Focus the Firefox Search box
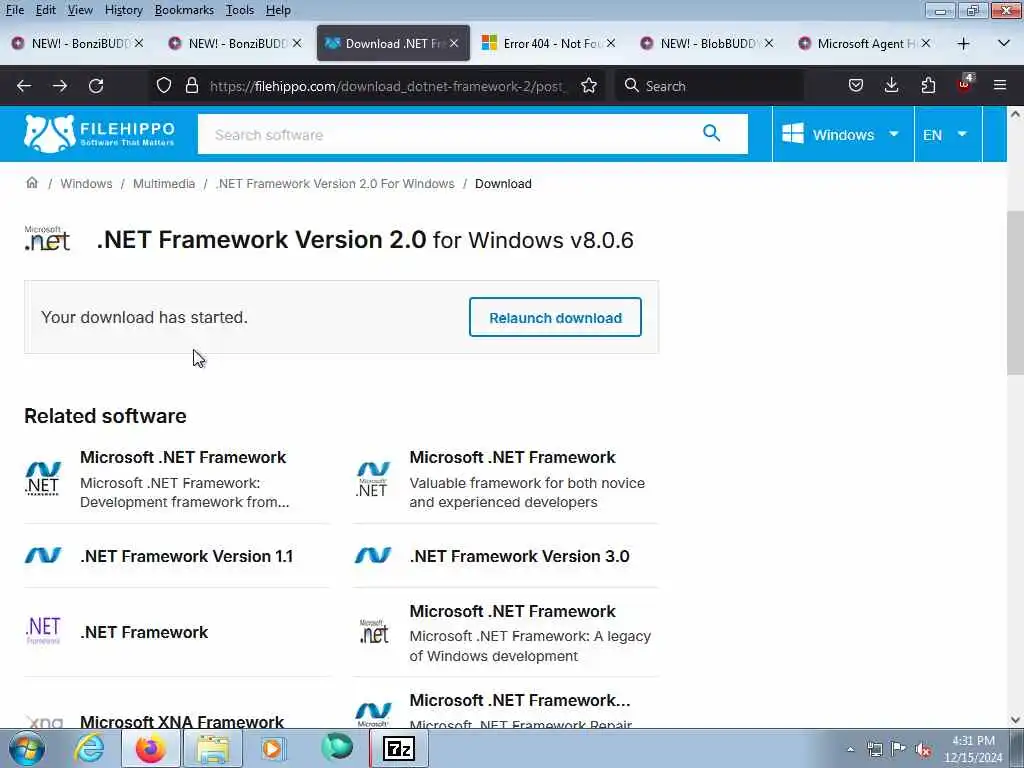 709,86
